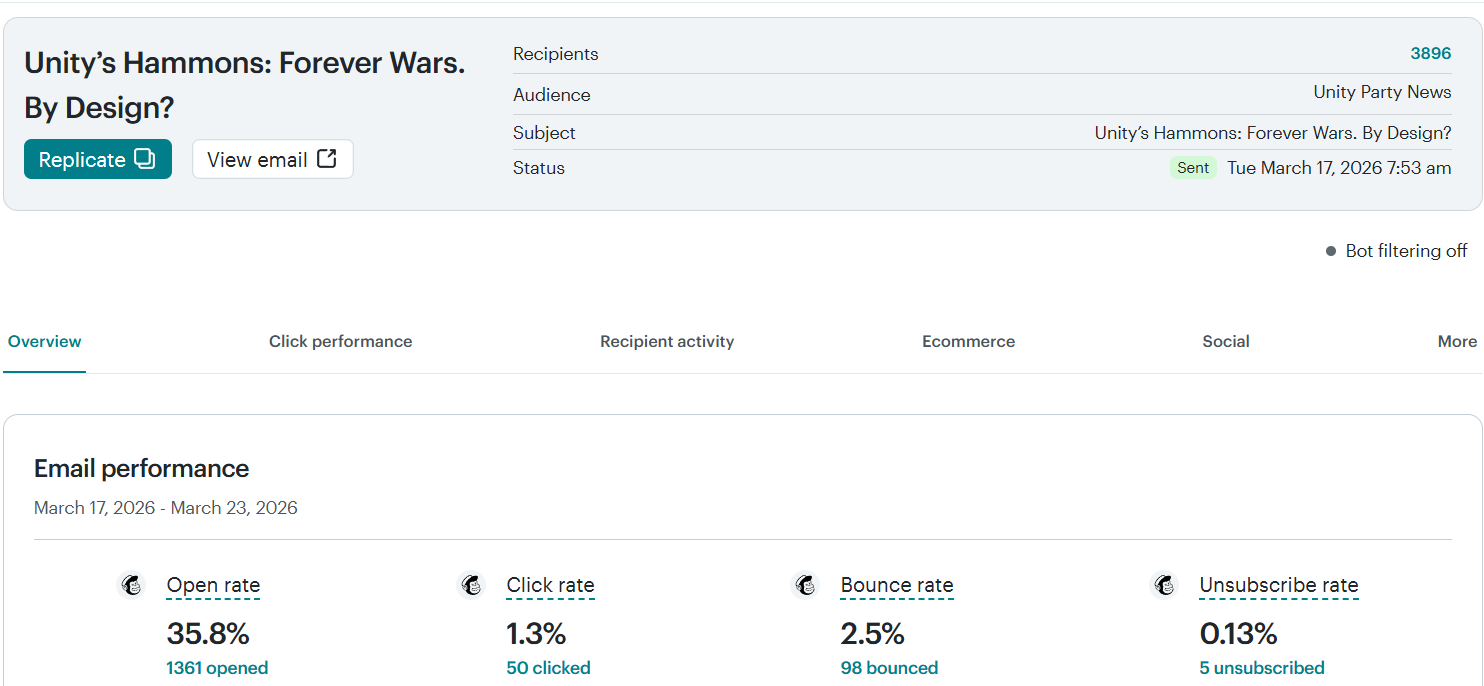Click the Mailchimp icon beside Click rate

coord(471,585)
